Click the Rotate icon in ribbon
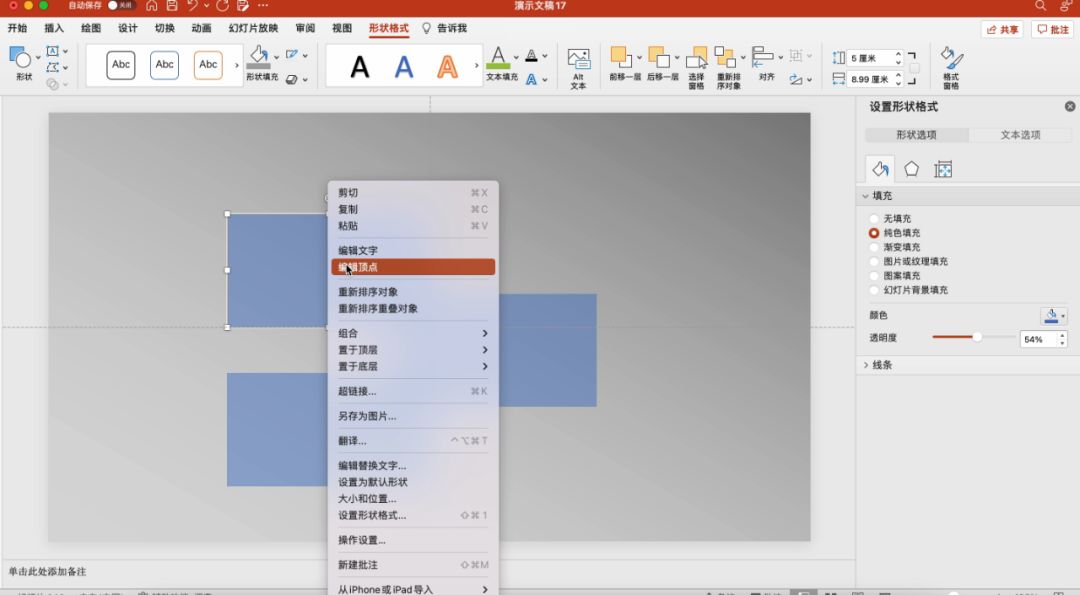Viewport: 1080px width, 595px height. pos(796,79)
